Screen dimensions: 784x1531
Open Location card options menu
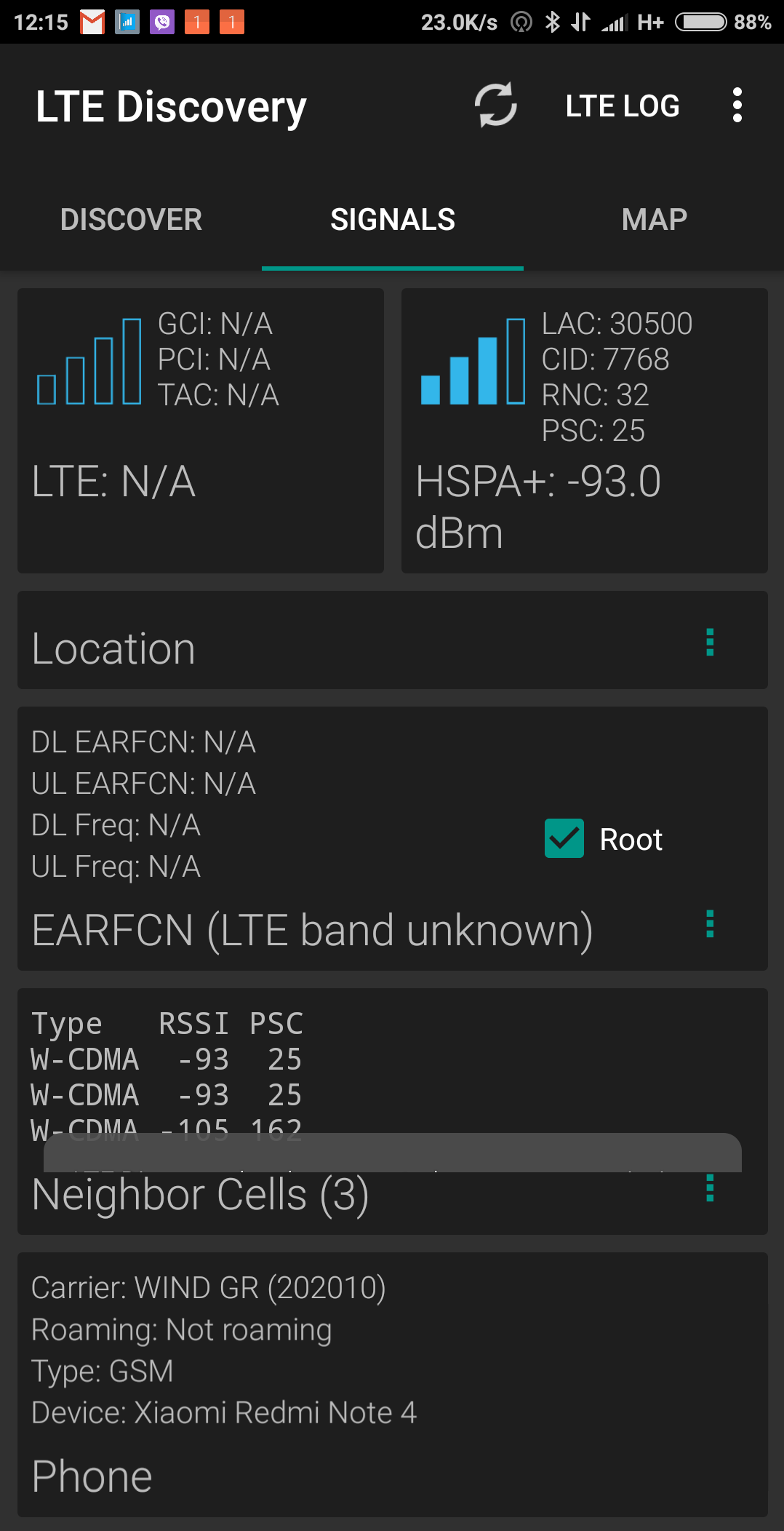(x=710, y=643)
